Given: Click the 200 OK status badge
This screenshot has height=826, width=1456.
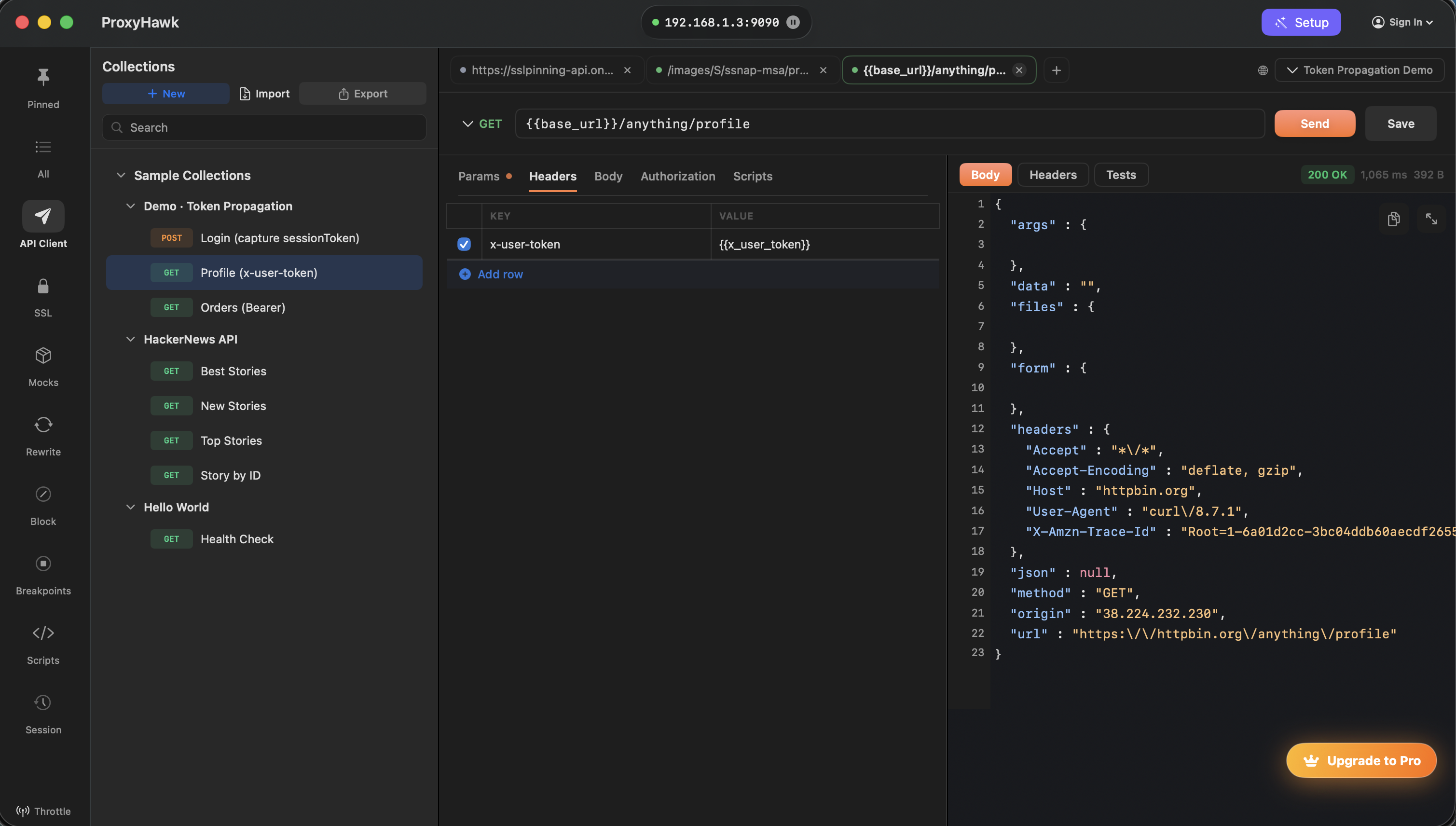Looking at the screenshot, I should [1327, 175].
